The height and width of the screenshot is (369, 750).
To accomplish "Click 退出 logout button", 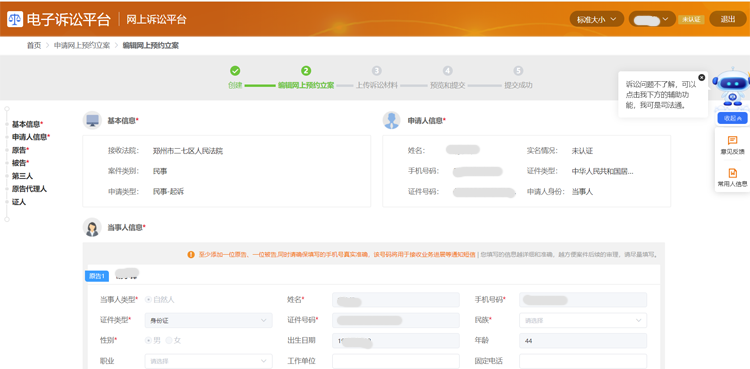I will [x=728, y=19].
